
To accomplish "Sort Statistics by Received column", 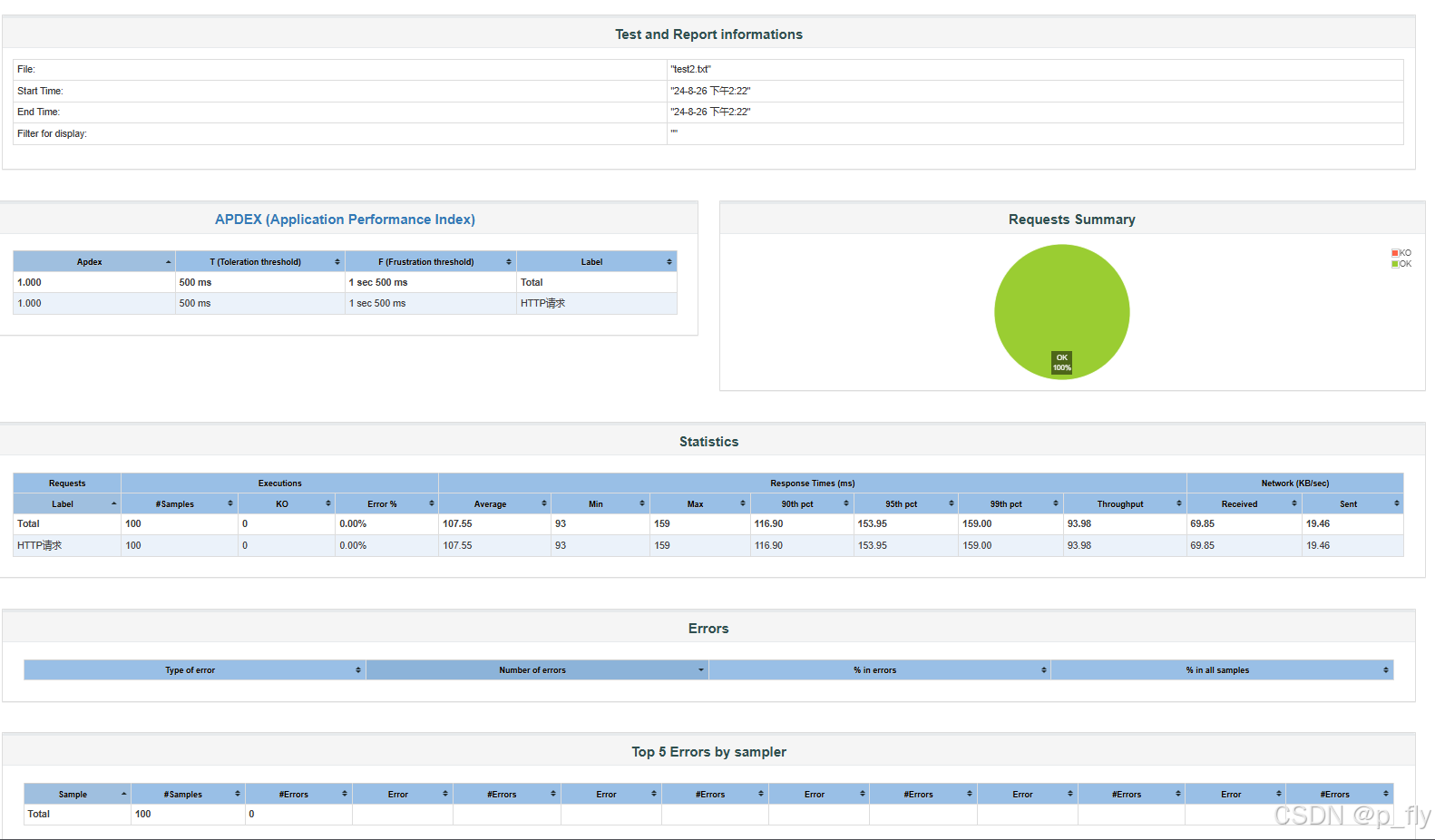I will 1244,503.
